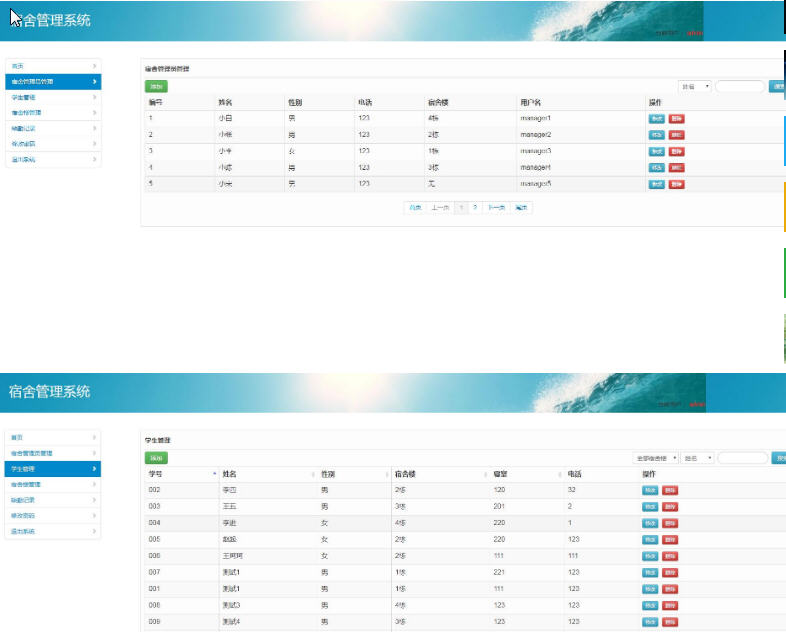Choose 退出系统 in the upper page sidebar

(53, 159)
